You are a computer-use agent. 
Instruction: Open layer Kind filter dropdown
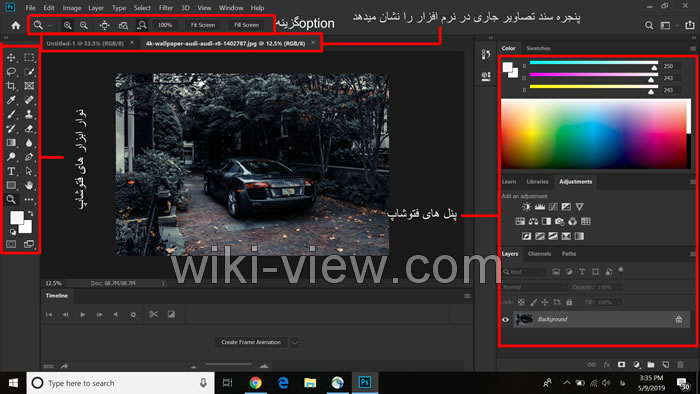click(x=524, y=272)
